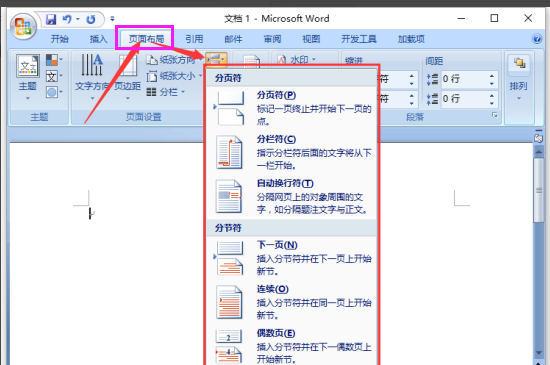550x365 pixels.
Task: Choose theme fonts
Action: click(x=54, y=76)
